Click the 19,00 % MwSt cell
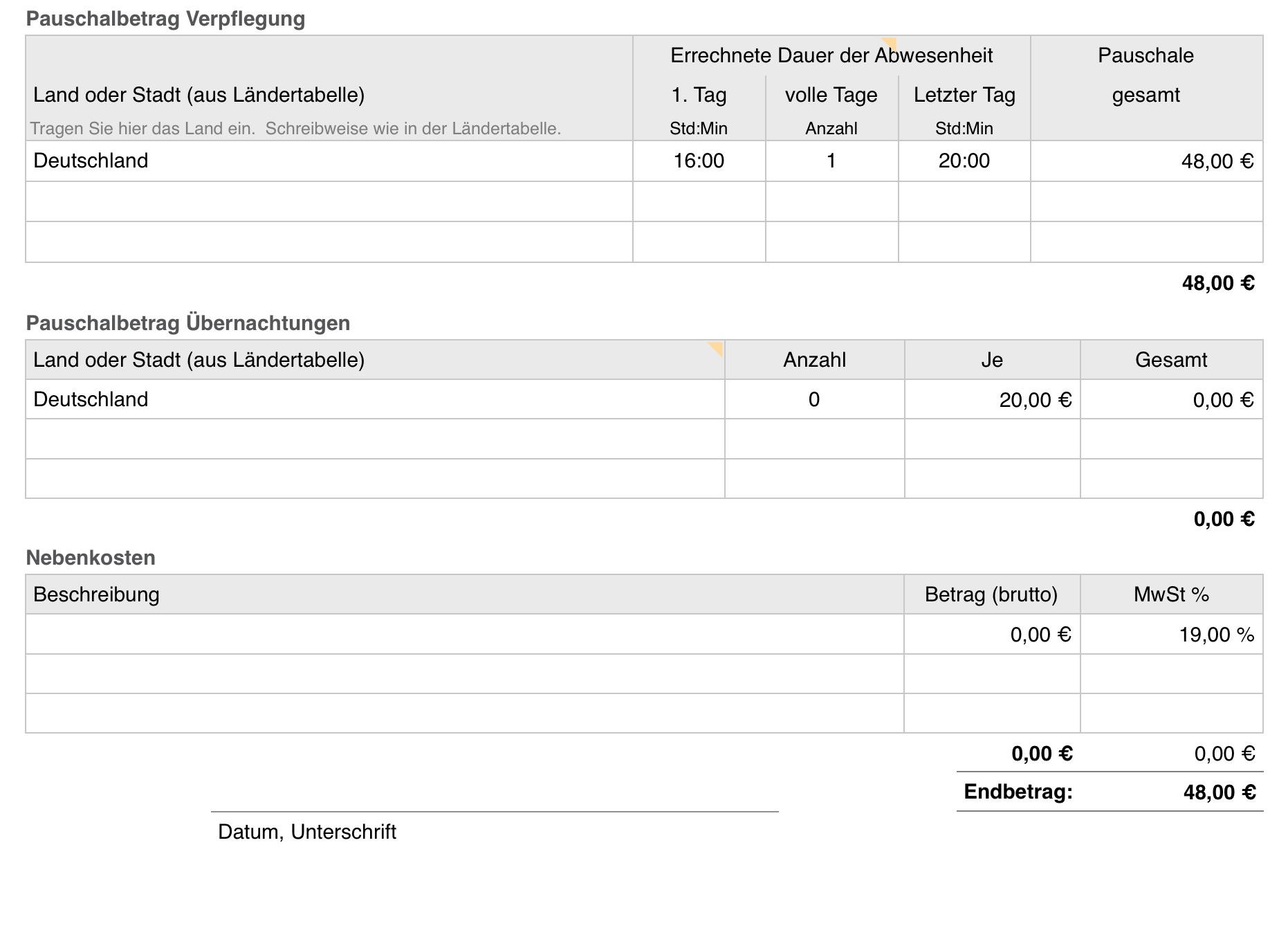 coord(1172,635)
